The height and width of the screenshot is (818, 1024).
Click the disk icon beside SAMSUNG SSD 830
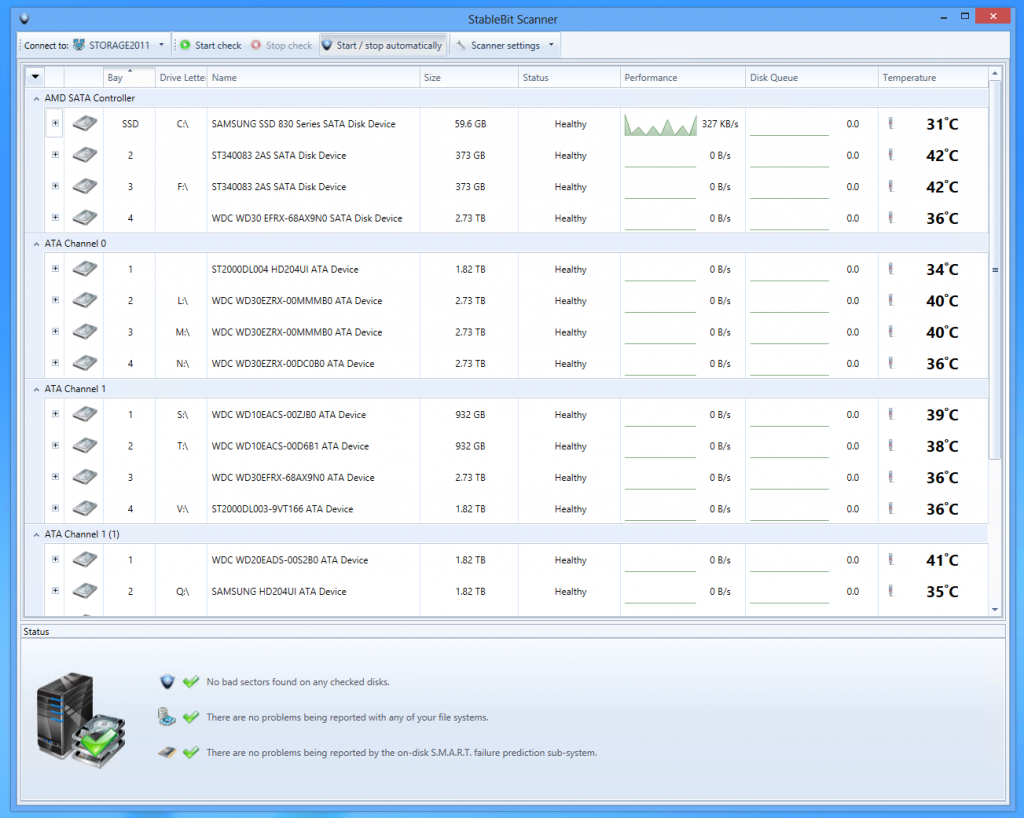click(84, 123)
